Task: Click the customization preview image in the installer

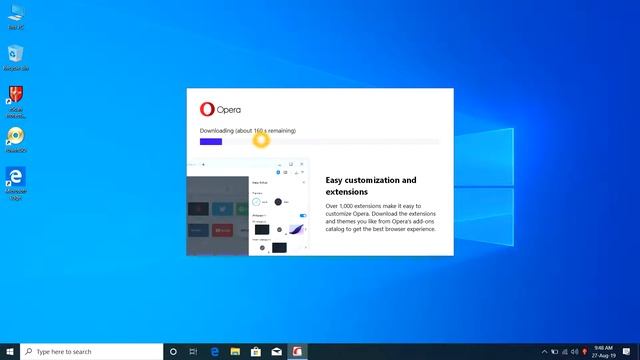Action: 248,207
